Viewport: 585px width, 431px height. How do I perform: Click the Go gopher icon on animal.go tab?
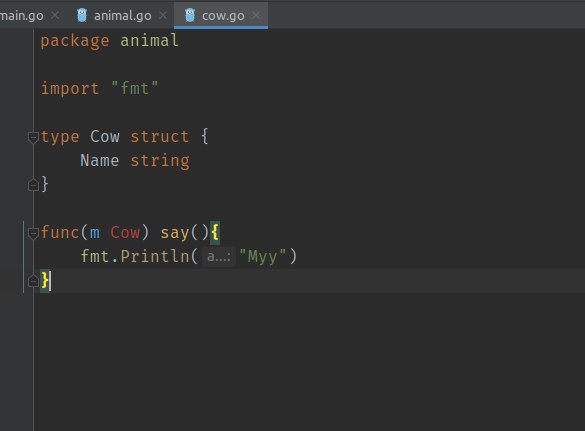point(82,15)
